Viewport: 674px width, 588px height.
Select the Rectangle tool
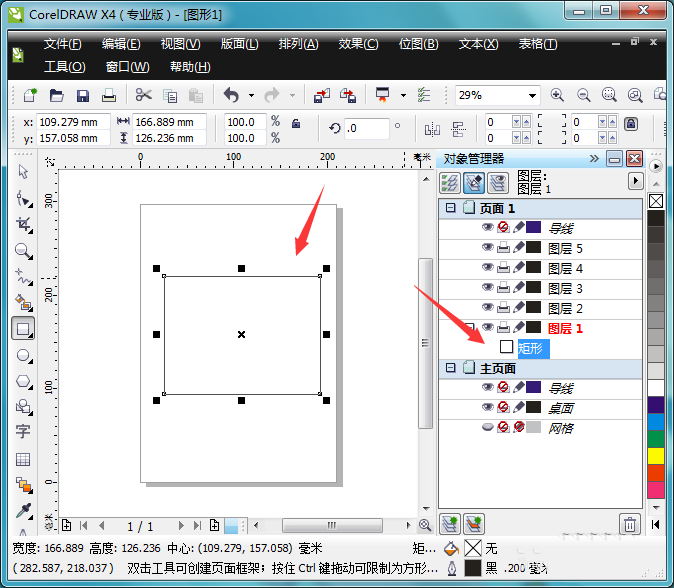pos(23,329)
